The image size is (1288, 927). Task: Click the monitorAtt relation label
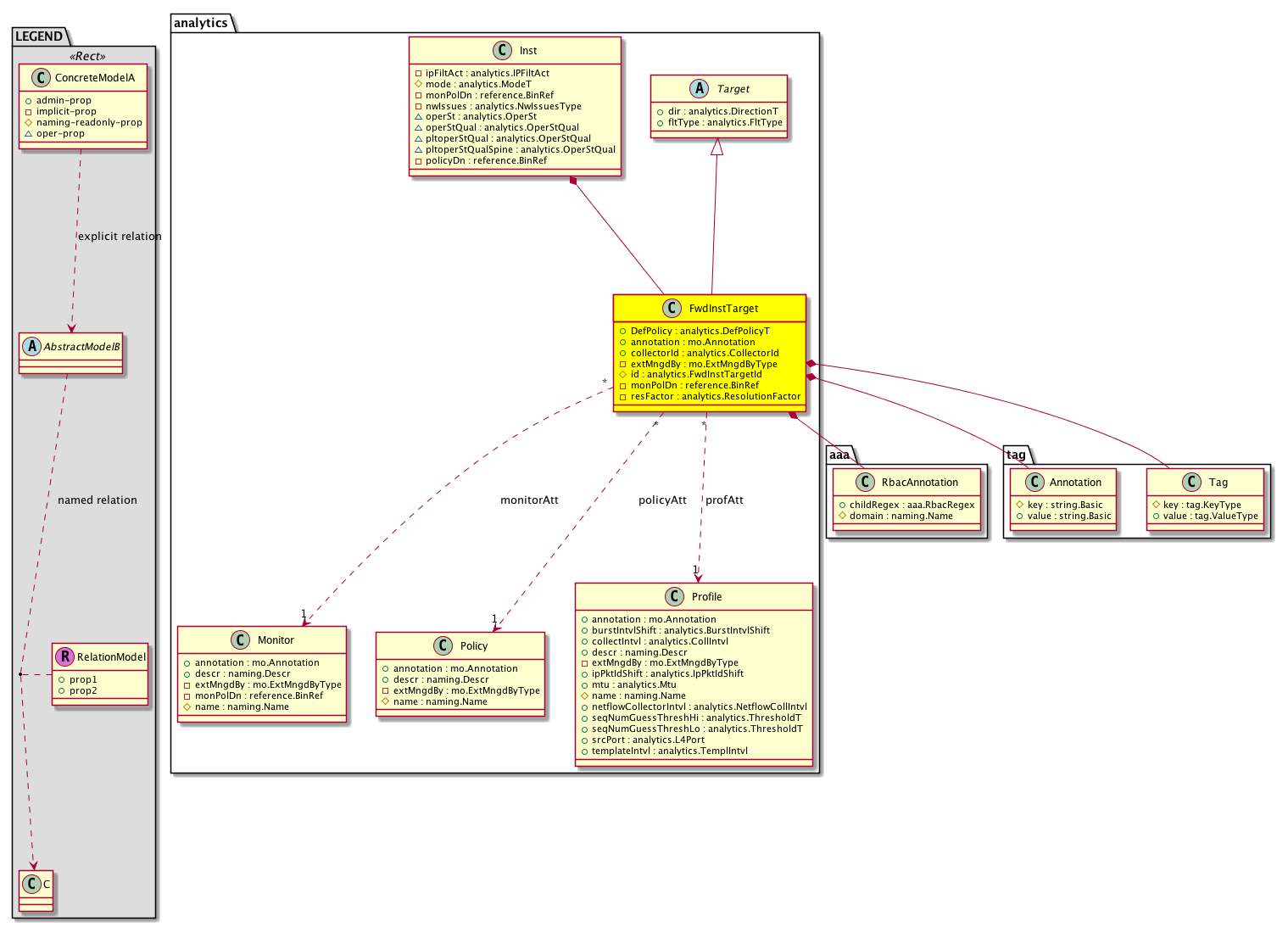[529, 500]
